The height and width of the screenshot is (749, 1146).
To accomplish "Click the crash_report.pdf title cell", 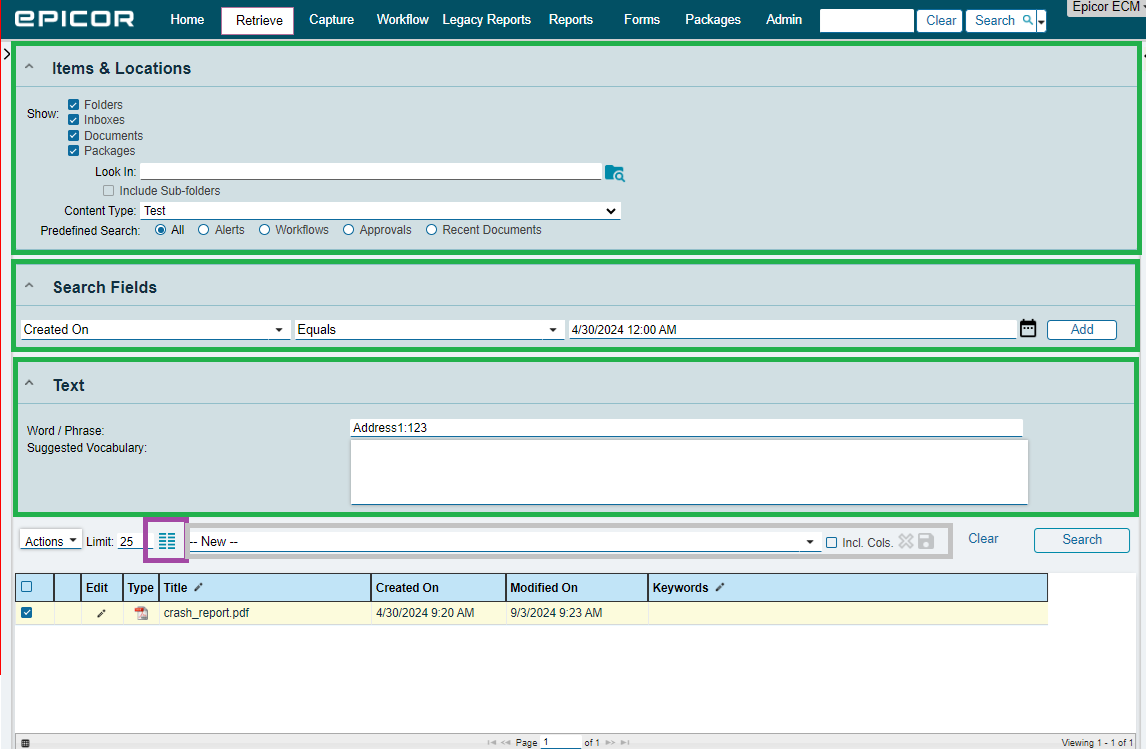I will tap(265, 613).
